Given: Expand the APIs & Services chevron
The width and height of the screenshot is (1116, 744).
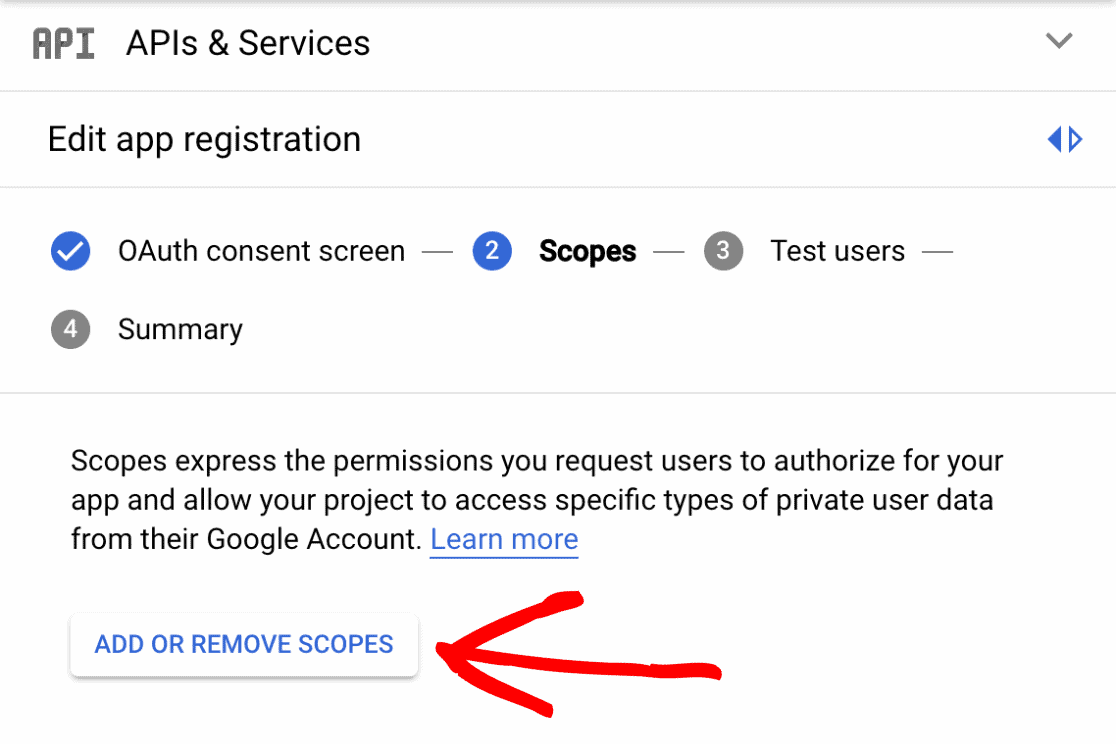Looking at the screenshot, I should point(1059,41).
